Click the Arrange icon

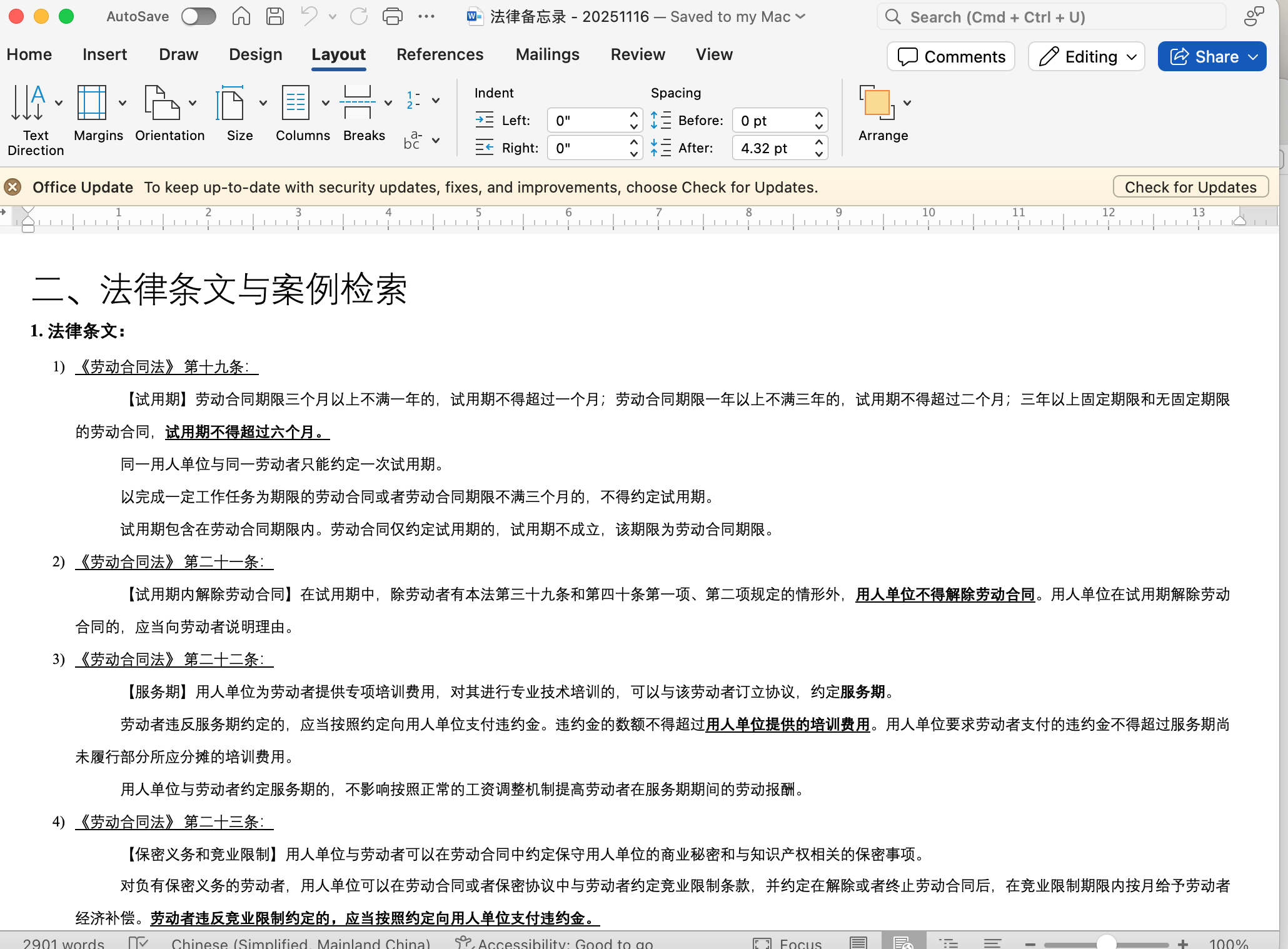point(877,103)
